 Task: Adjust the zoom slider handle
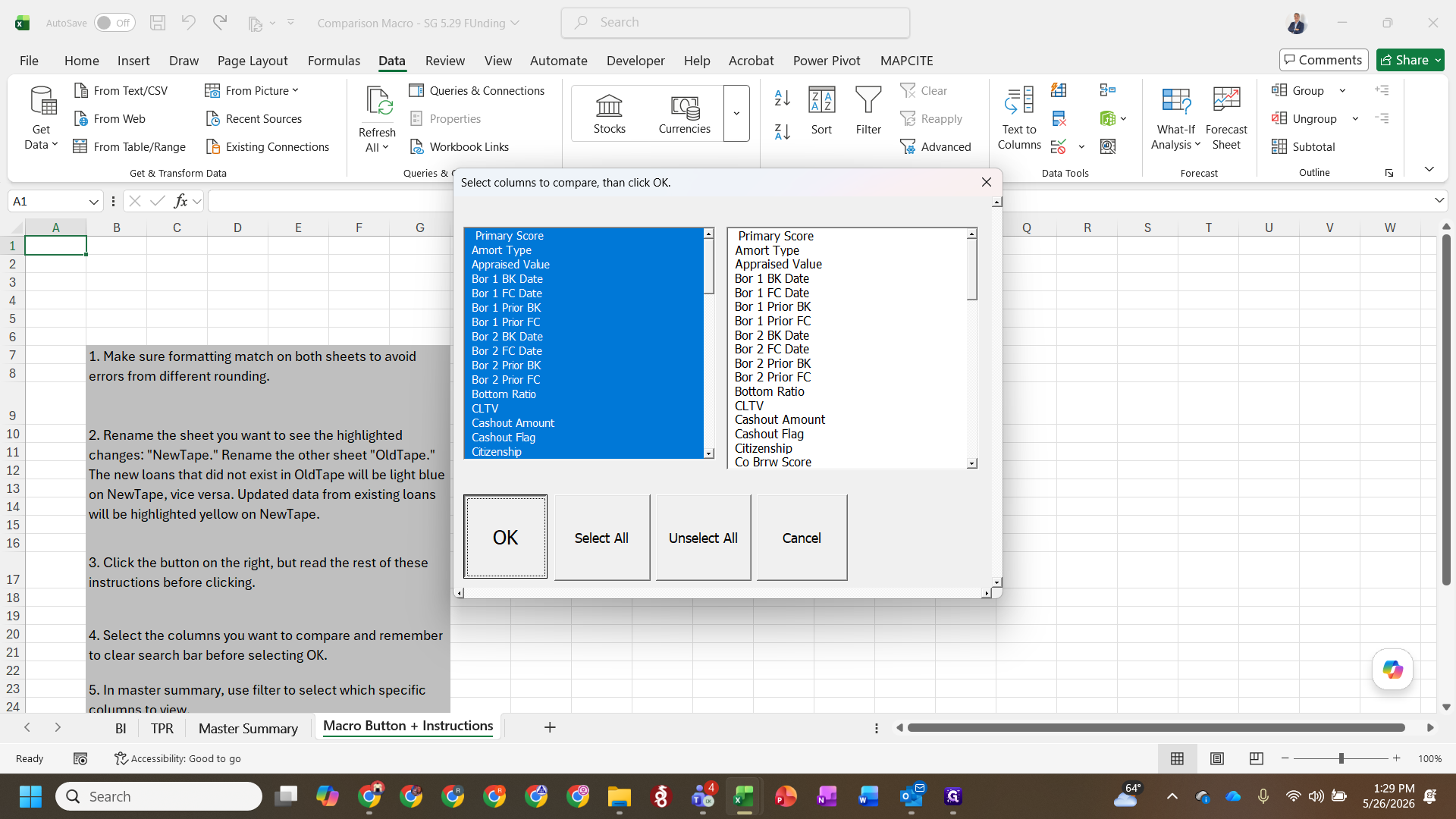pos(1341,758)
